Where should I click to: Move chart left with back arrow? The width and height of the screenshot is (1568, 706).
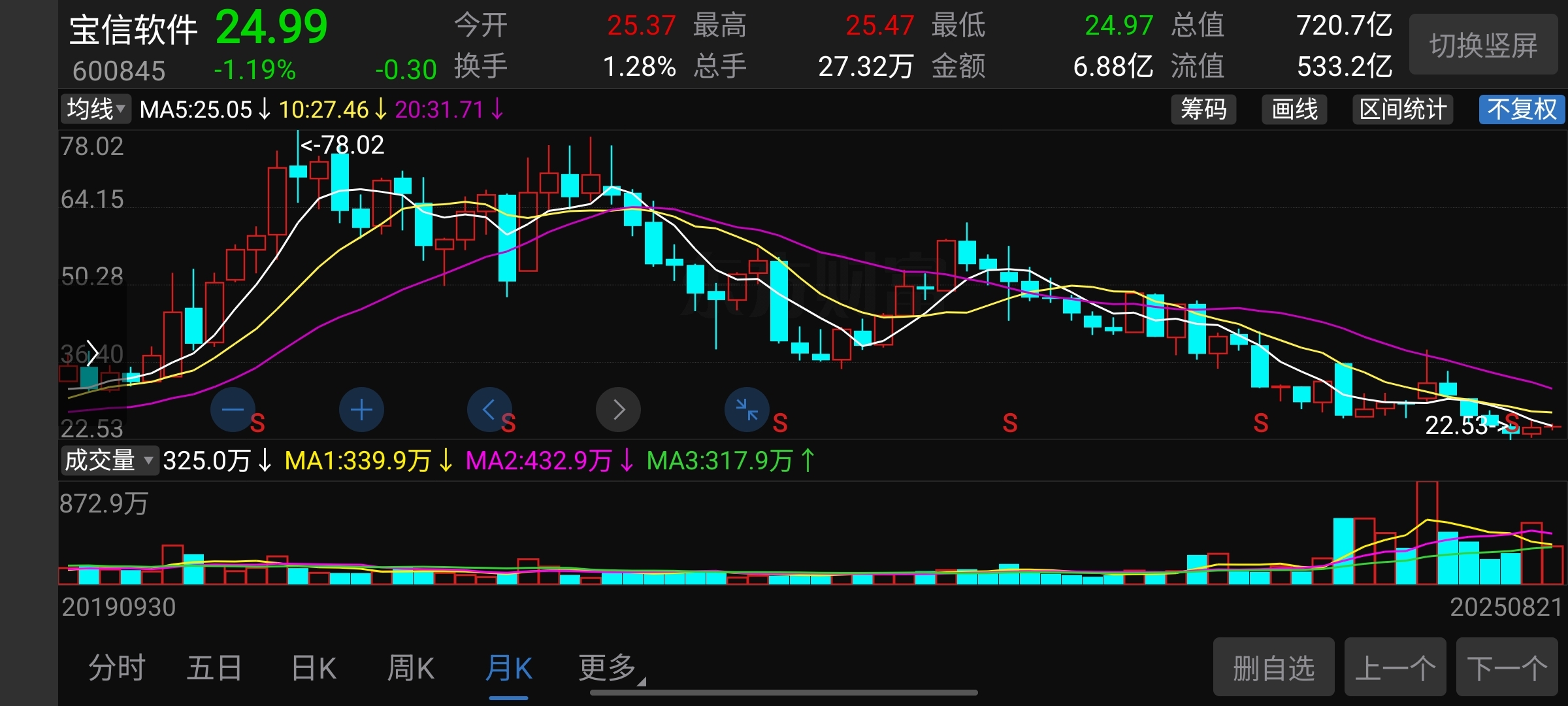(x=489, y=410)
